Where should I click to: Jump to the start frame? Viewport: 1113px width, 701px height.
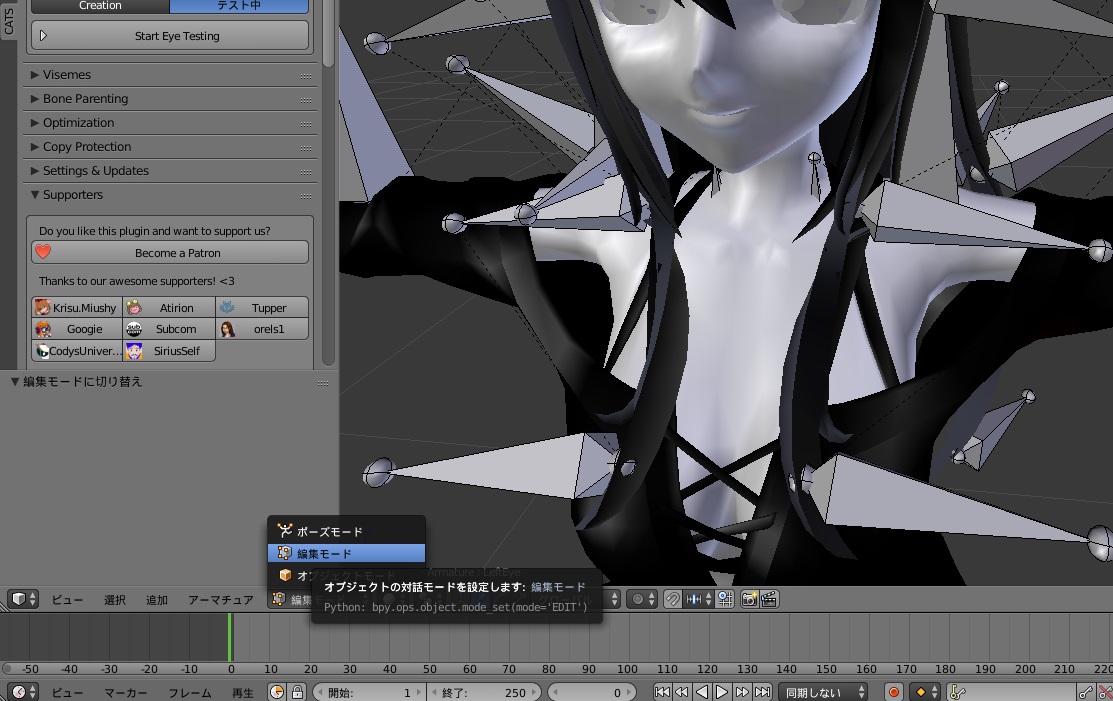click(662, 692)
